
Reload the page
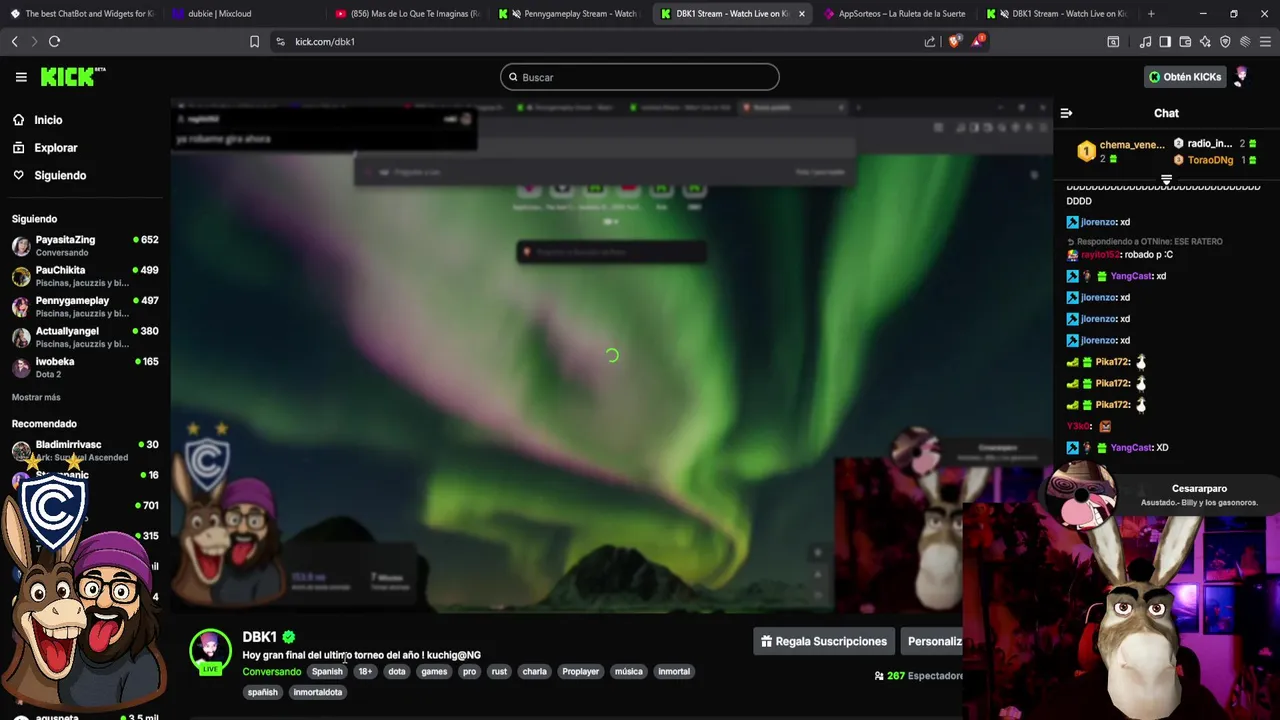(x=54, y=41)
